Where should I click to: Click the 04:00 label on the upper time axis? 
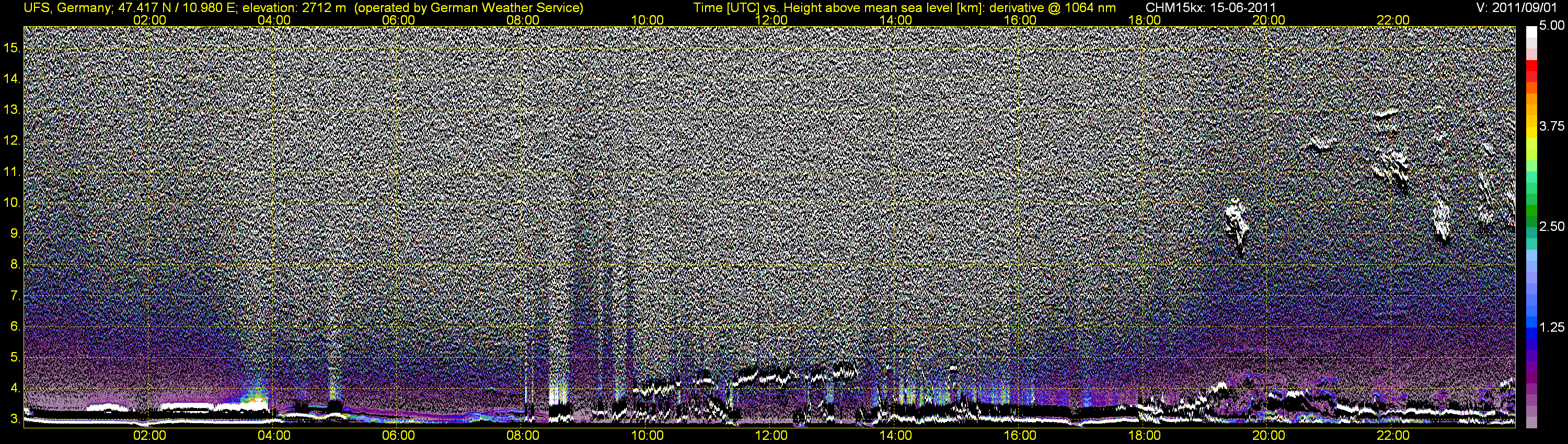(274, 20)
